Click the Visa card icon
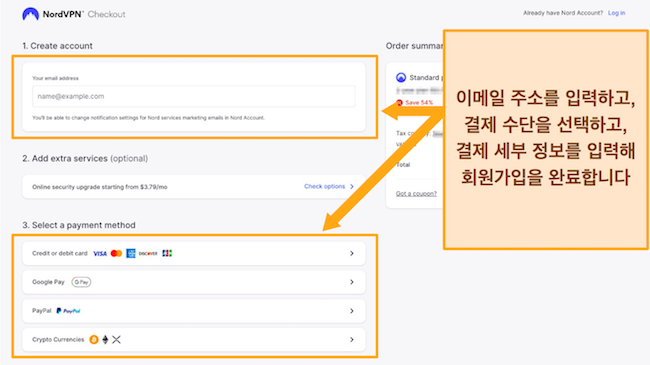 point(100,253)
